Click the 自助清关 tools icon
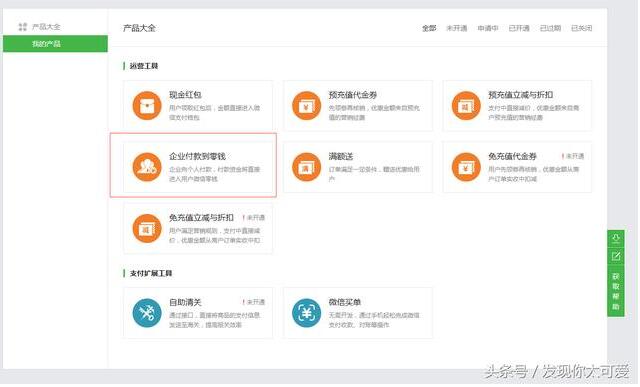The image size is (640, 387). 147,313
